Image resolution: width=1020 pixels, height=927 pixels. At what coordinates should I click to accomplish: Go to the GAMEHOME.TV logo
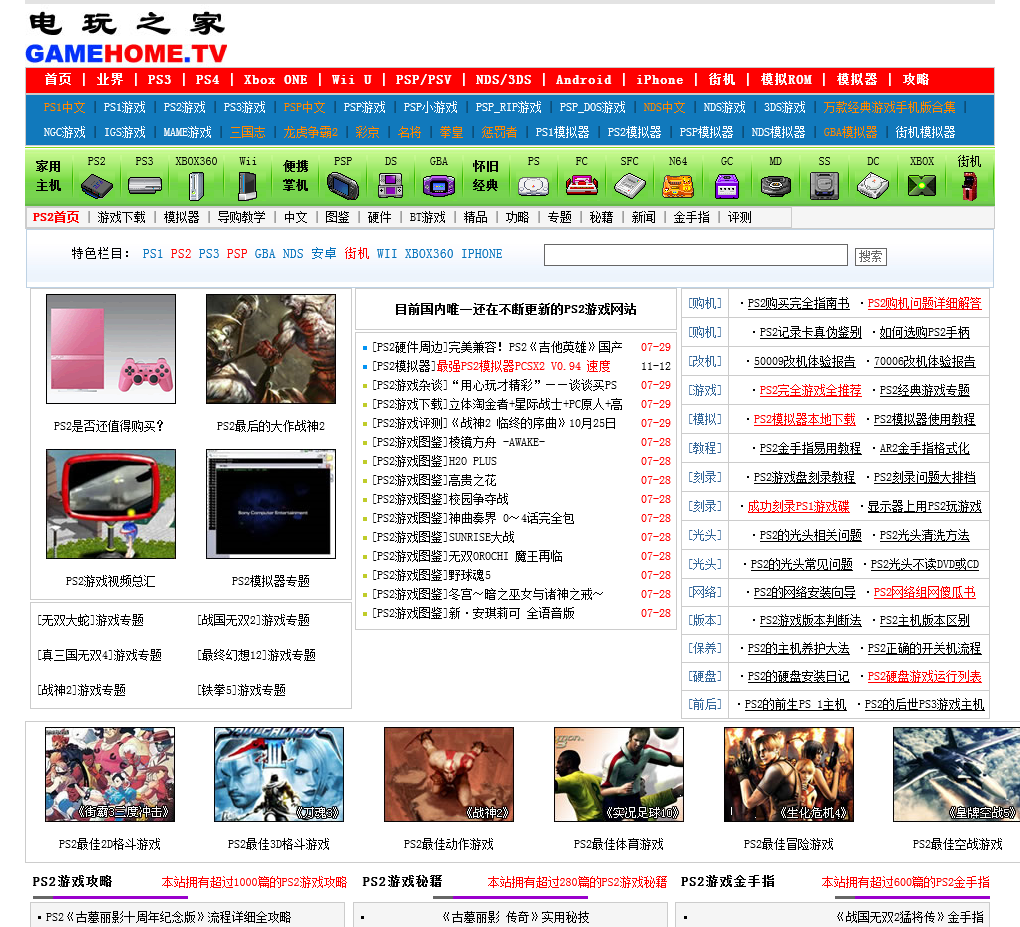point(126,53)
